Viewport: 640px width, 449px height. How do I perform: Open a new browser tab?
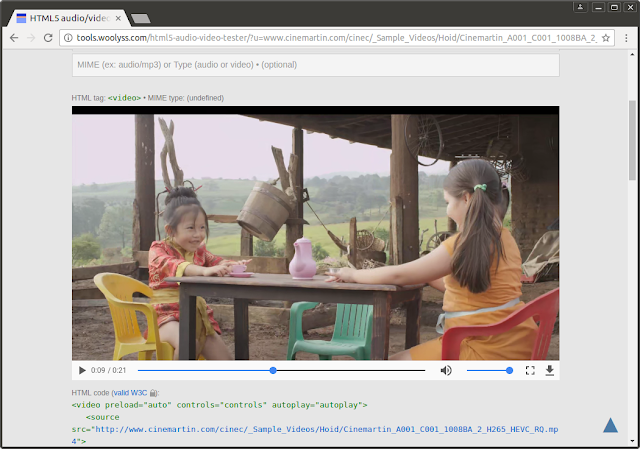pos(142,18)
